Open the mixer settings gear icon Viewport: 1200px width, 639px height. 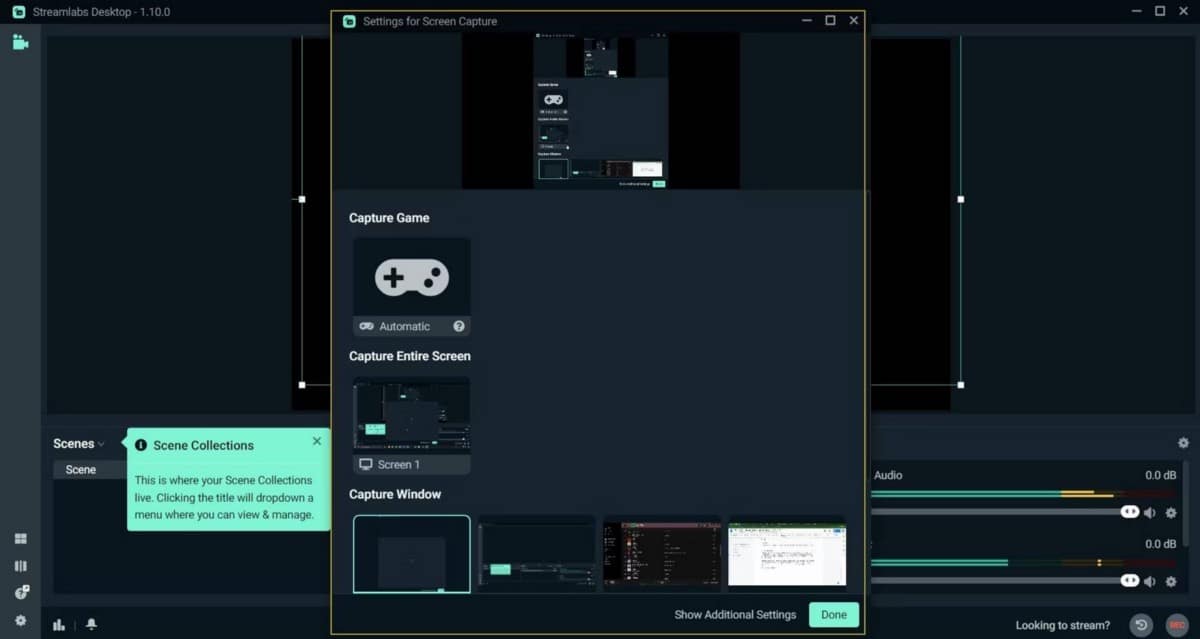point(1183,443)
